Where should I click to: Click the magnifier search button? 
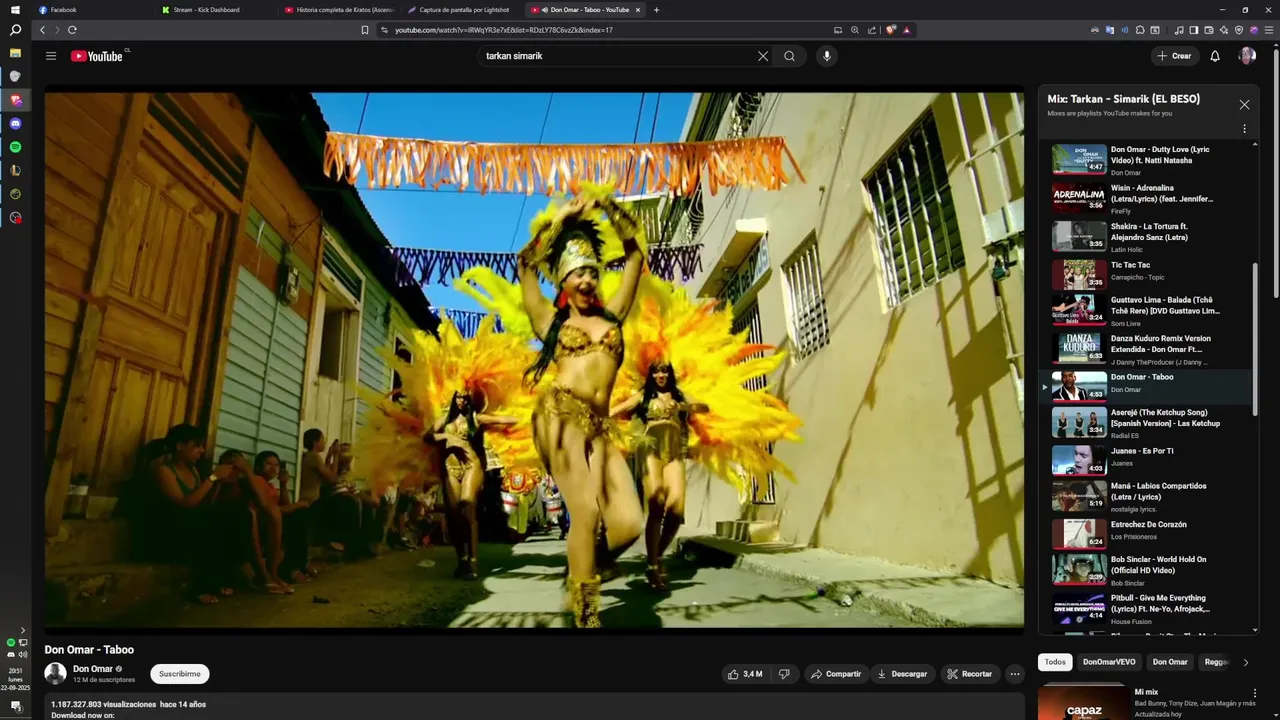click(790, 56)
